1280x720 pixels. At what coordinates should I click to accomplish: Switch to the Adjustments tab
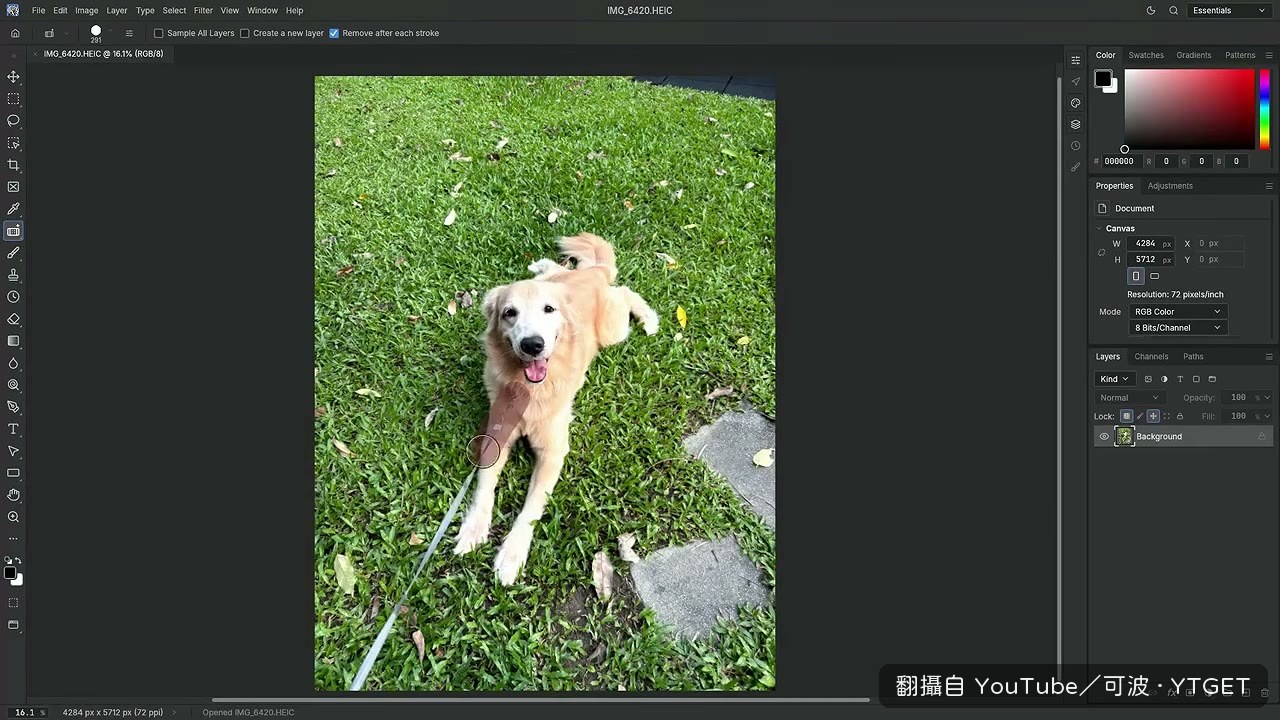1170,186
